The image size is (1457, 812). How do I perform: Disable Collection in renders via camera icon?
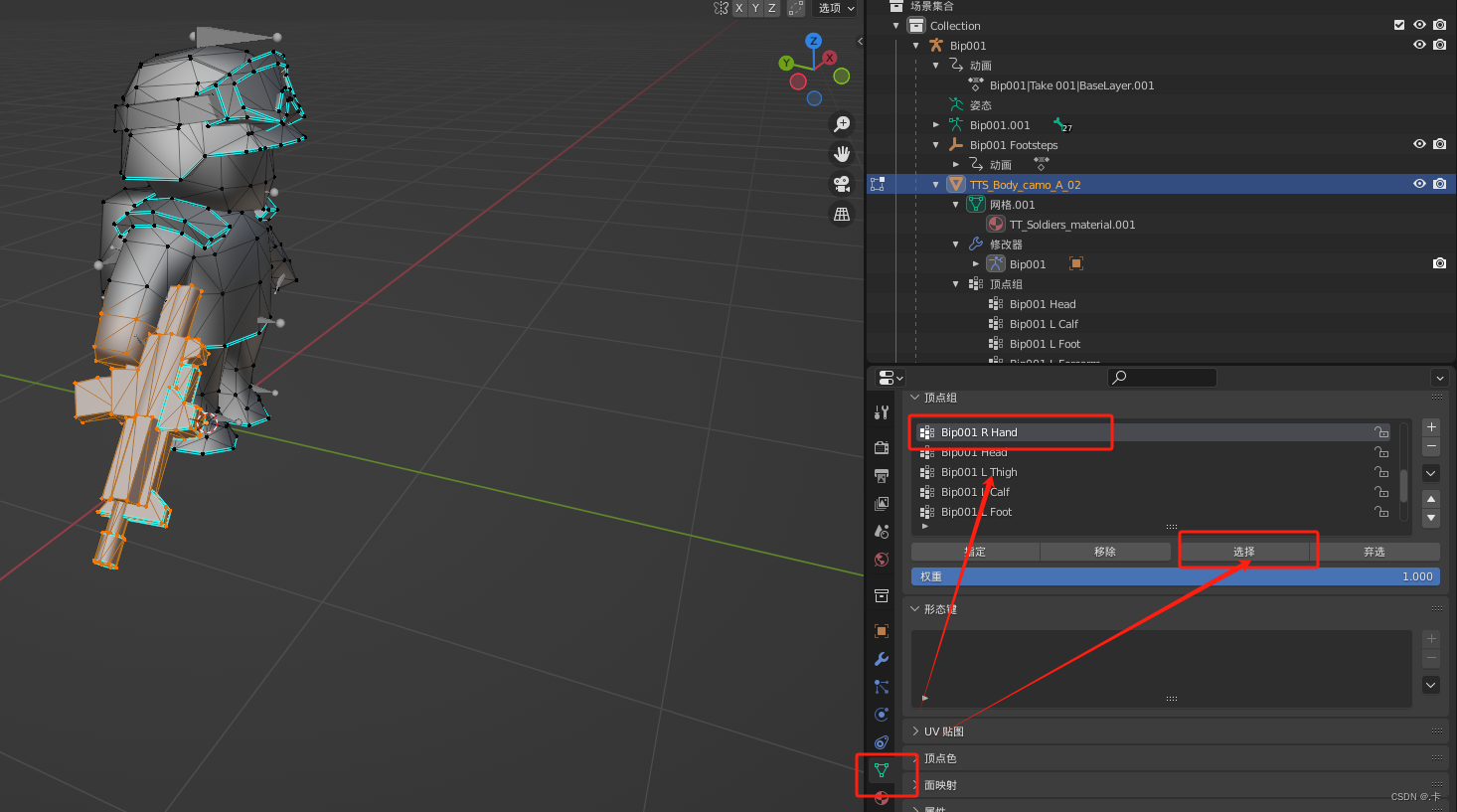point(1439,25)
